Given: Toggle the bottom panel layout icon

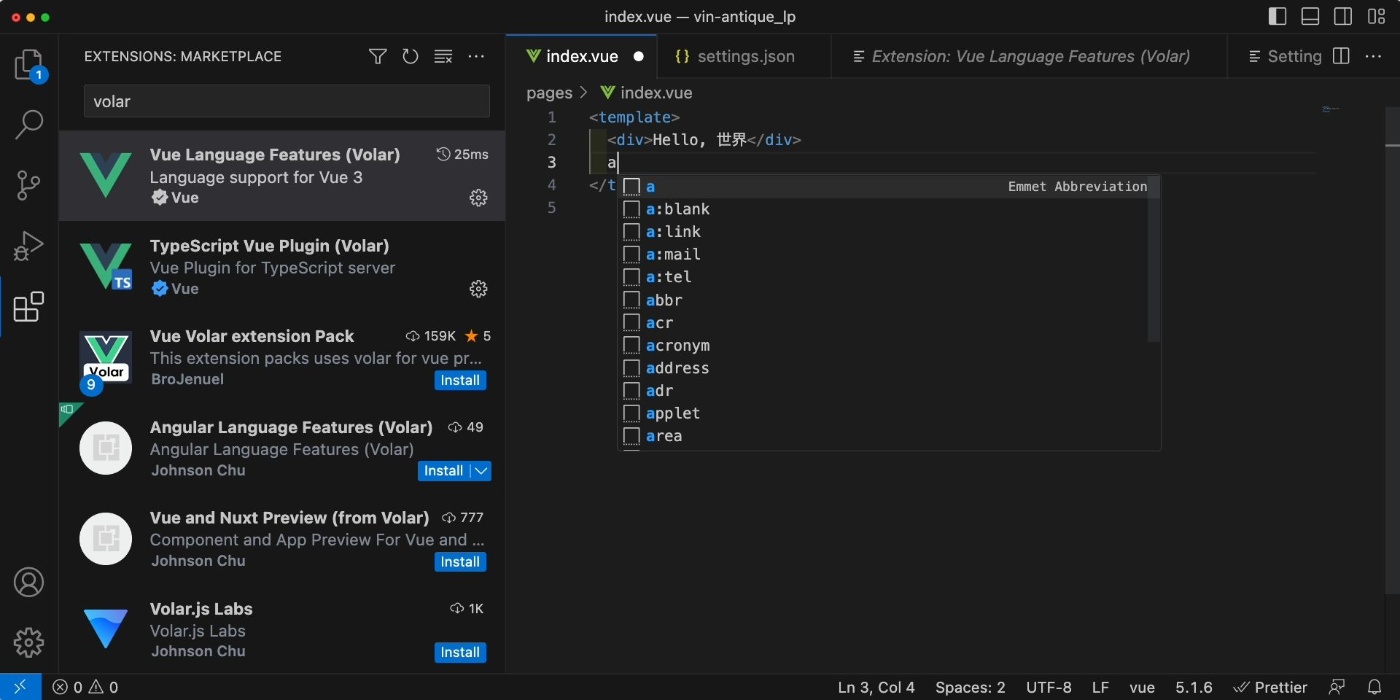Looking at the screenshot, I should pyautogui.click(x=1310, y=17).
